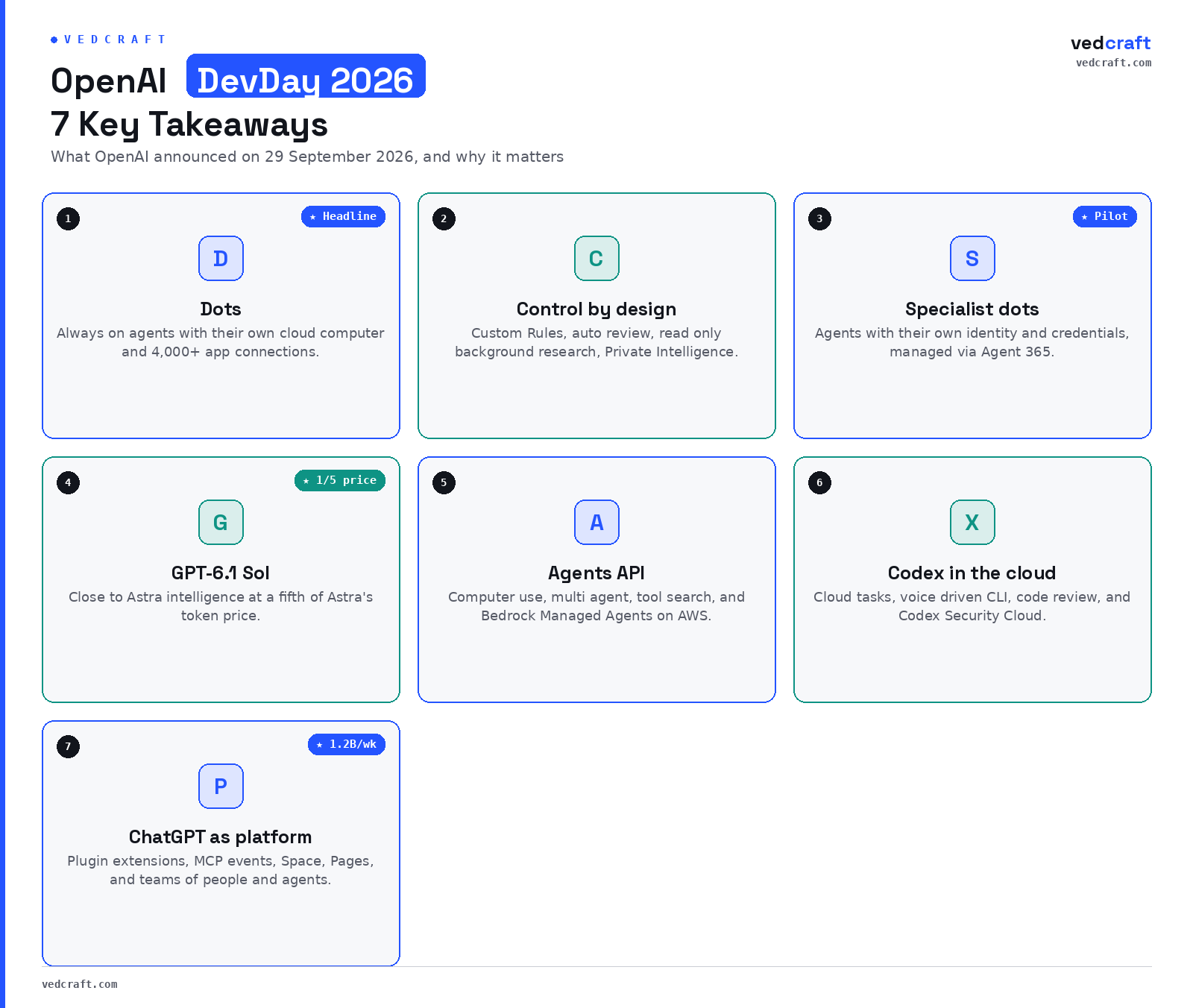The image size is (1193, 1008).
Task: Click the D icon in Dots card
Action: pyautogui.click(x=221, y=258)
